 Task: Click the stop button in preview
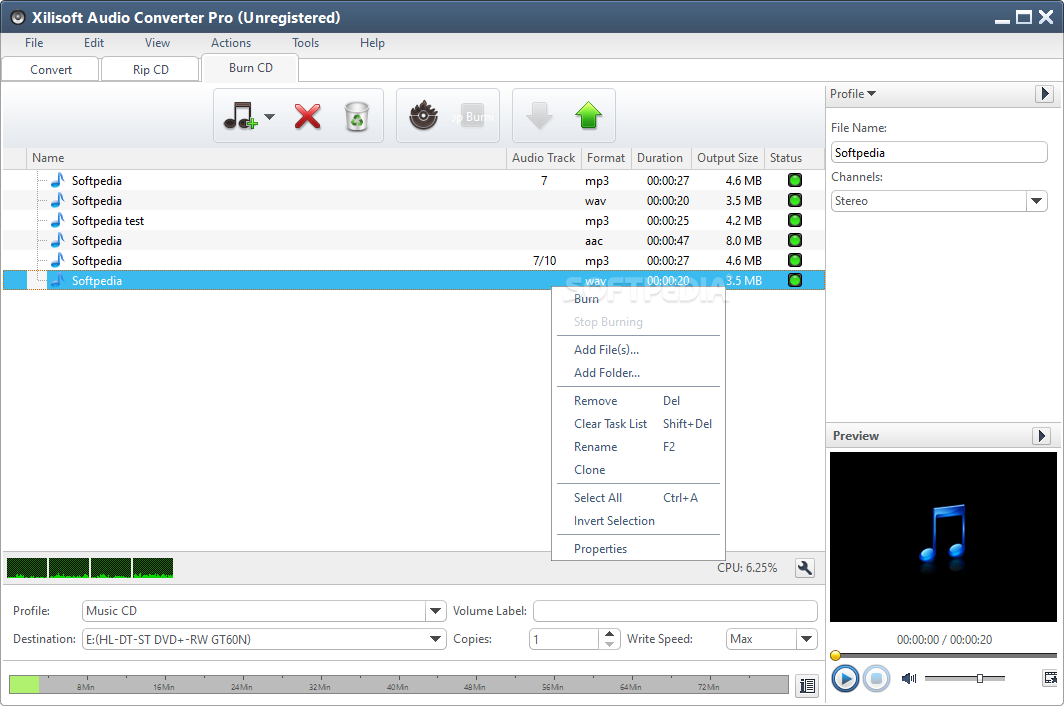[x=876, y=678]
